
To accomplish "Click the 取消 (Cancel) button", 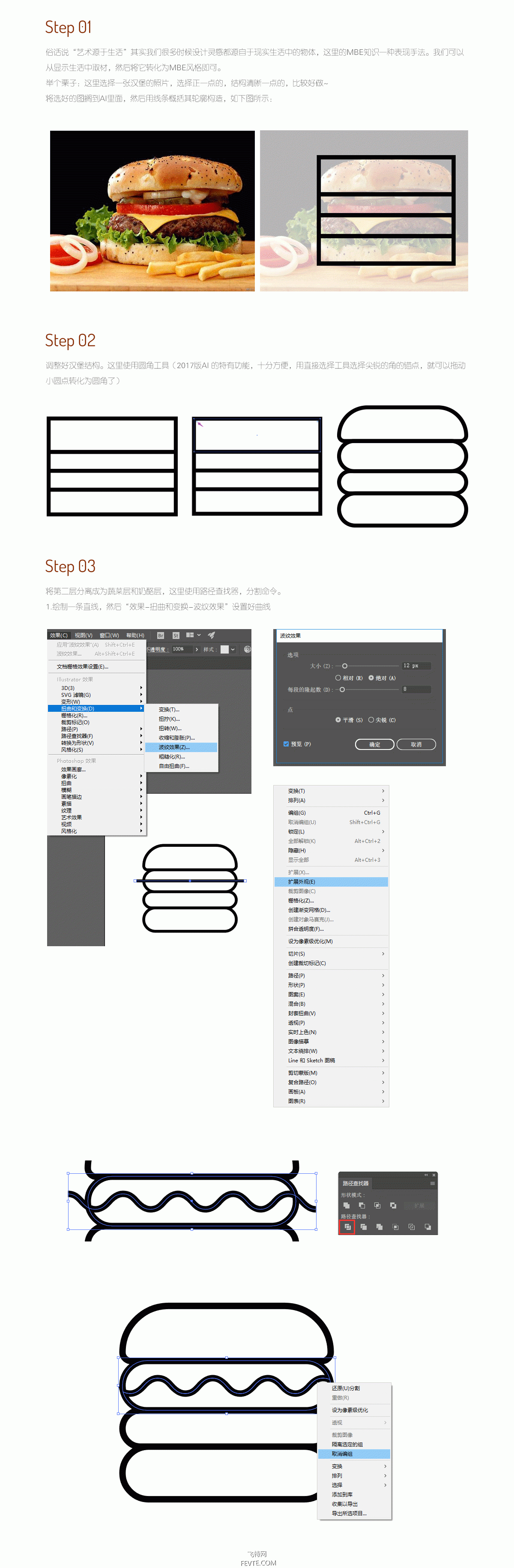I will pos(416,744).
